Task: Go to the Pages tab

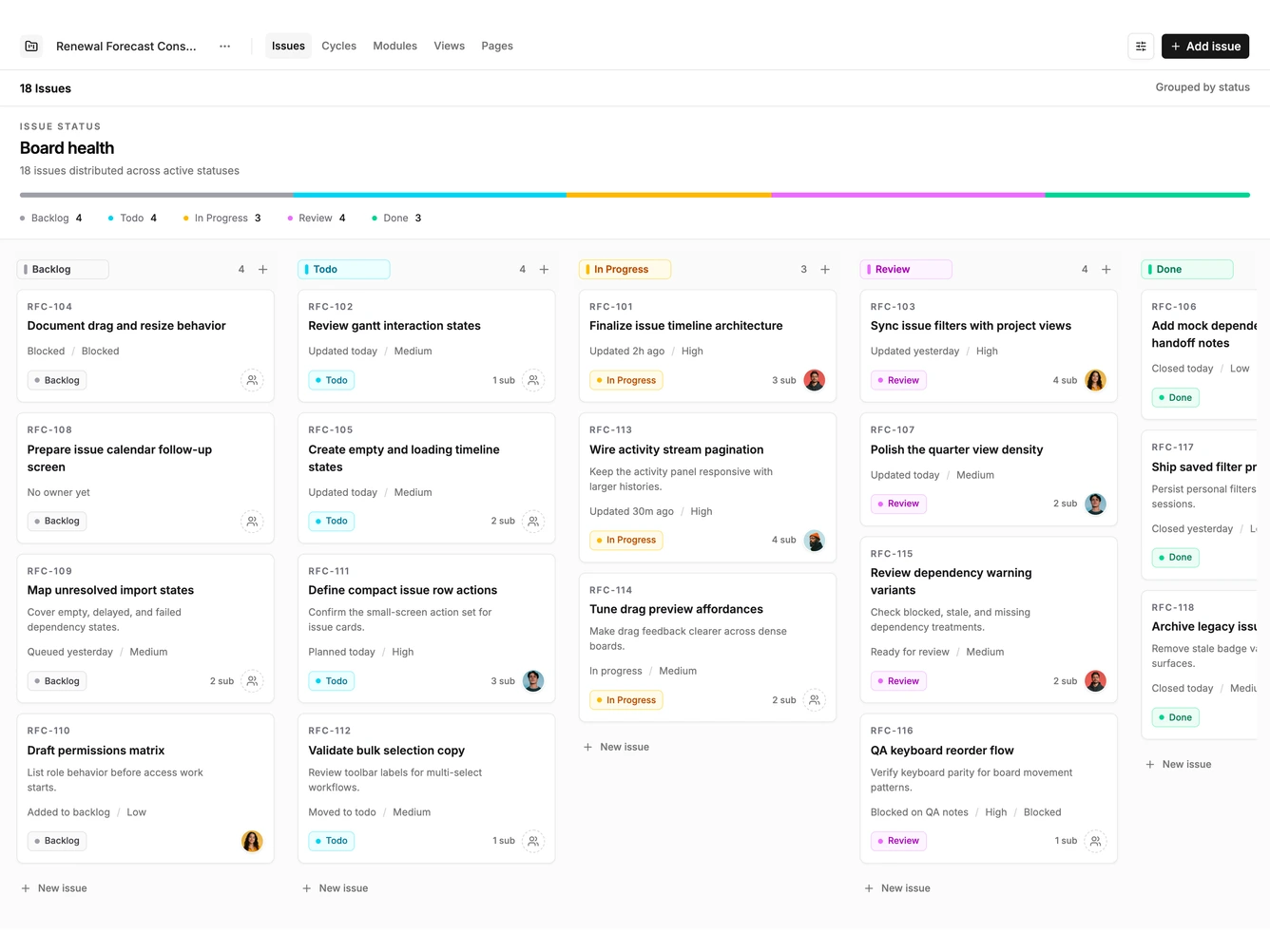Action: [497, 46]
